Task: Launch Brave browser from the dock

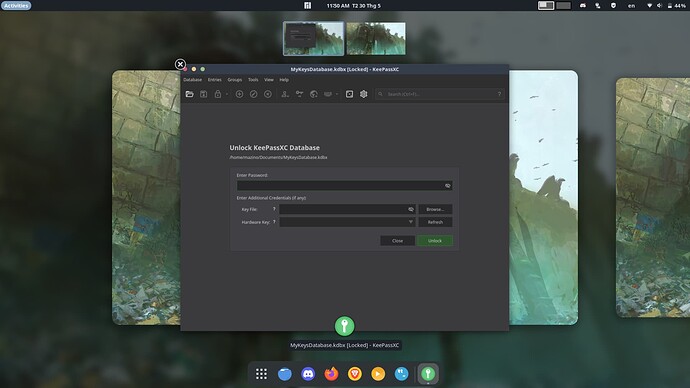Action: [355, 374]
